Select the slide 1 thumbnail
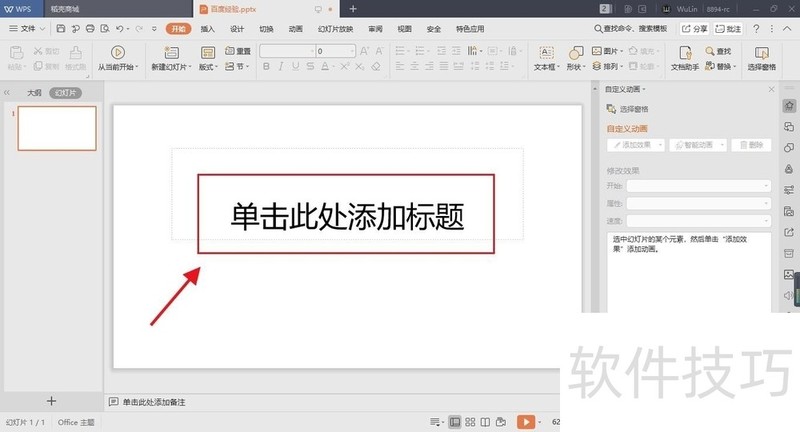This screenshot has width=800, height=432. tap(57, 128)
